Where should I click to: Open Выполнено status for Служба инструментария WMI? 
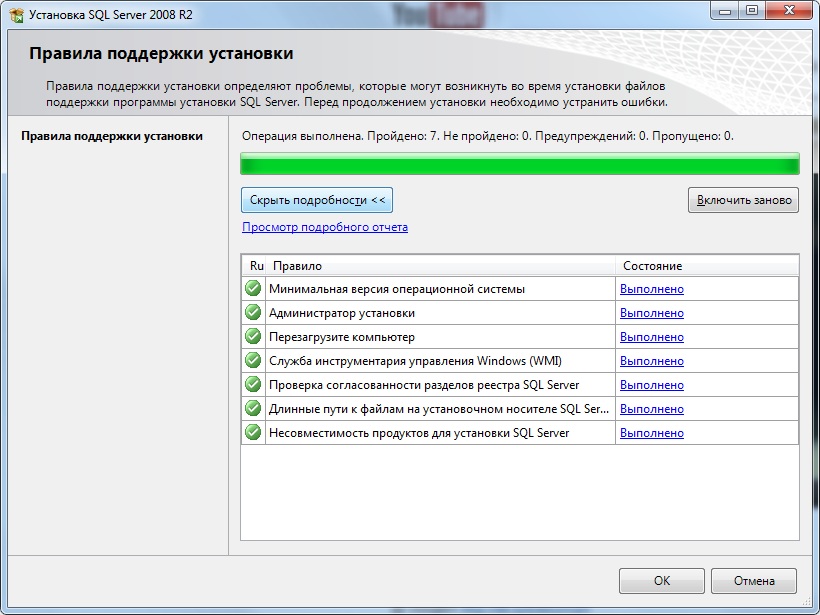(652, 361)
